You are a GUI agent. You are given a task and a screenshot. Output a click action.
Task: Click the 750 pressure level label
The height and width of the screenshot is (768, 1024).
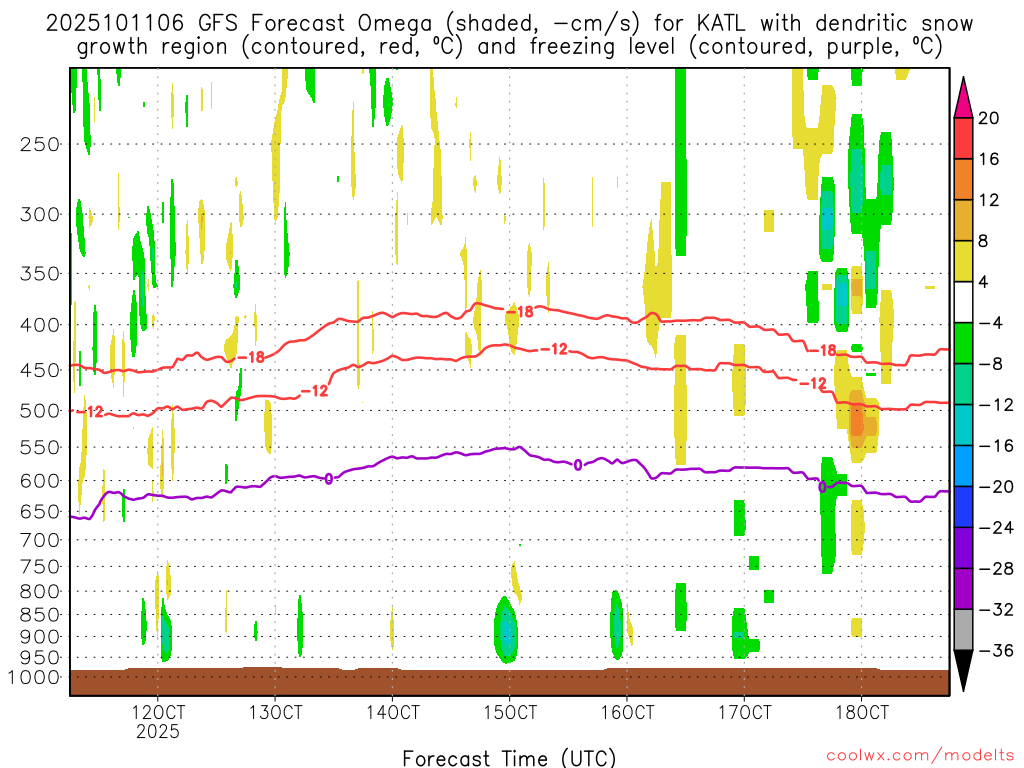point(40,567)
